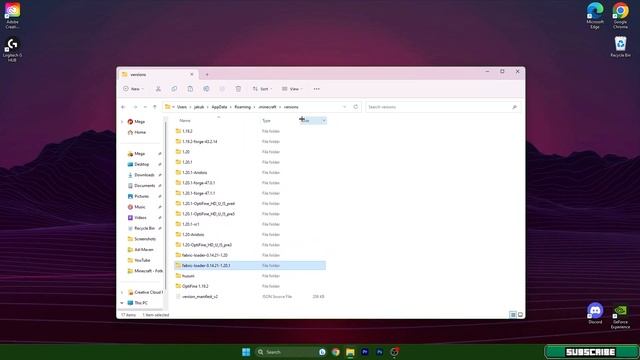The width and height of the screenshot is (640, 360).
Task: Open Google Chrome desktop shortcut
Action: click(620, 16)
